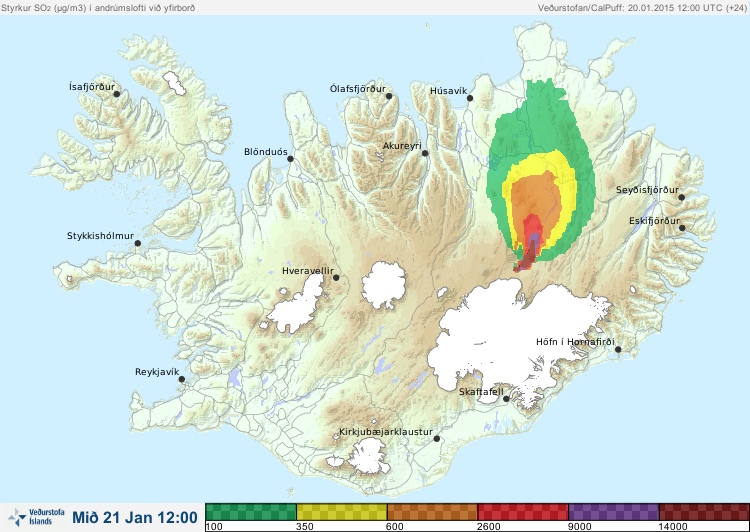Click the Höfn í Hornafirði marker dot
Viewport: 750px width, 532px height.
tap(618, 350)
